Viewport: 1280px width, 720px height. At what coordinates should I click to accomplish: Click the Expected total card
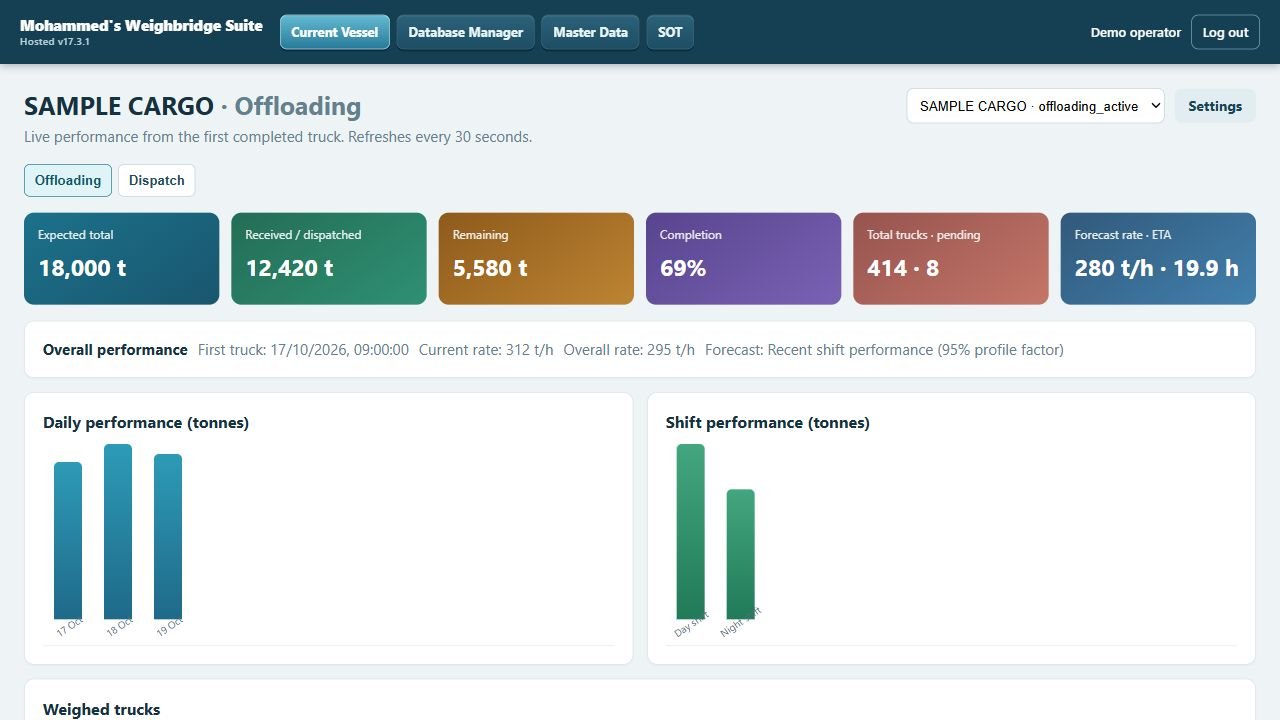(121, 258)
